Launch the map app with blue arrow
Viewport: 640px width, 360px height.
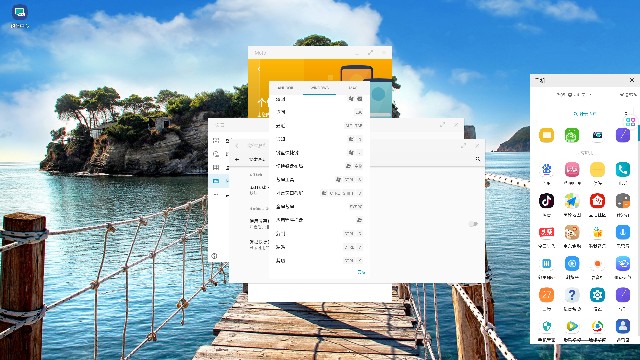coord(572,201)
